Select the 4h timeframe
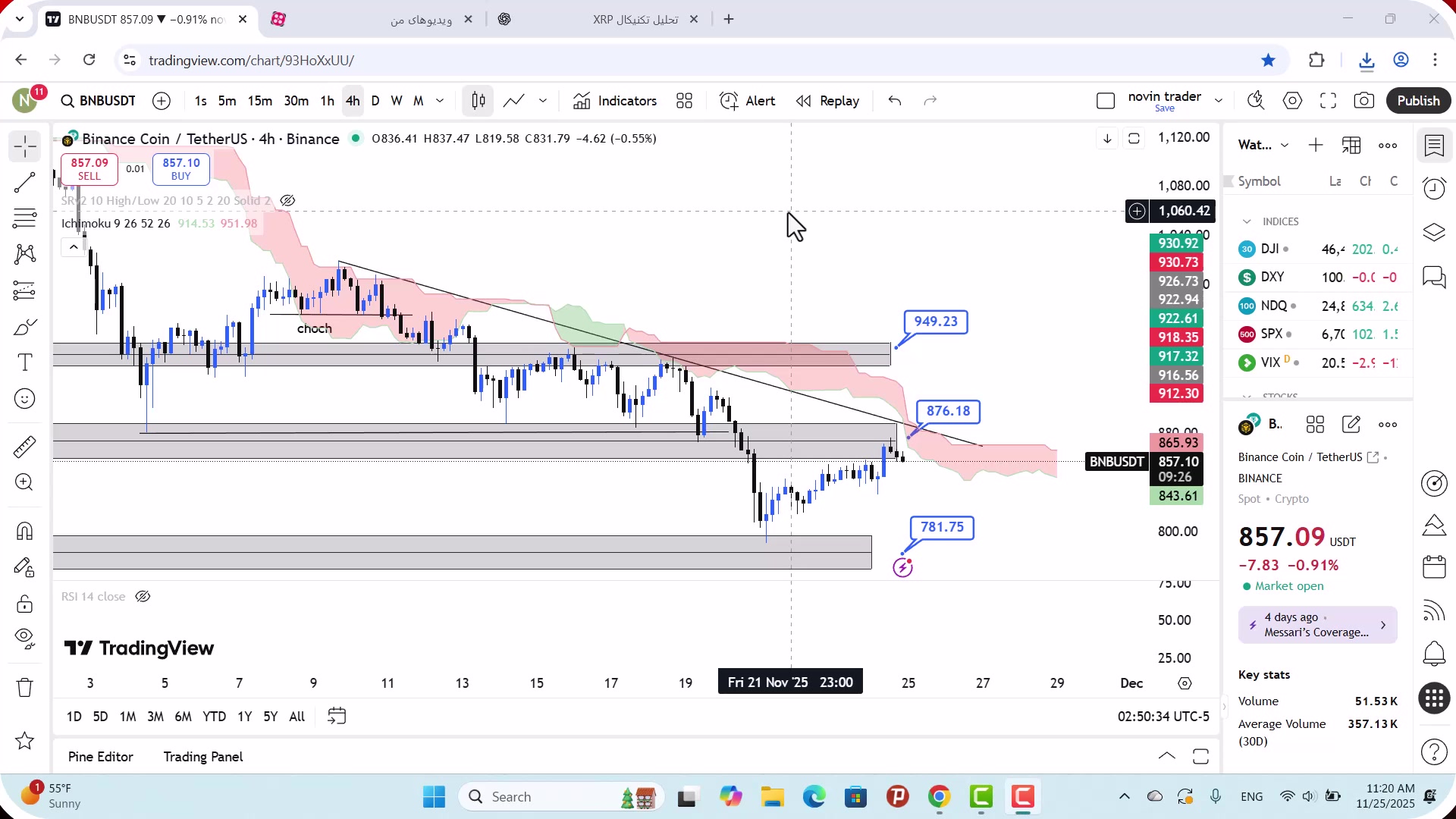1456x819 pixels. tap(353, 101)
